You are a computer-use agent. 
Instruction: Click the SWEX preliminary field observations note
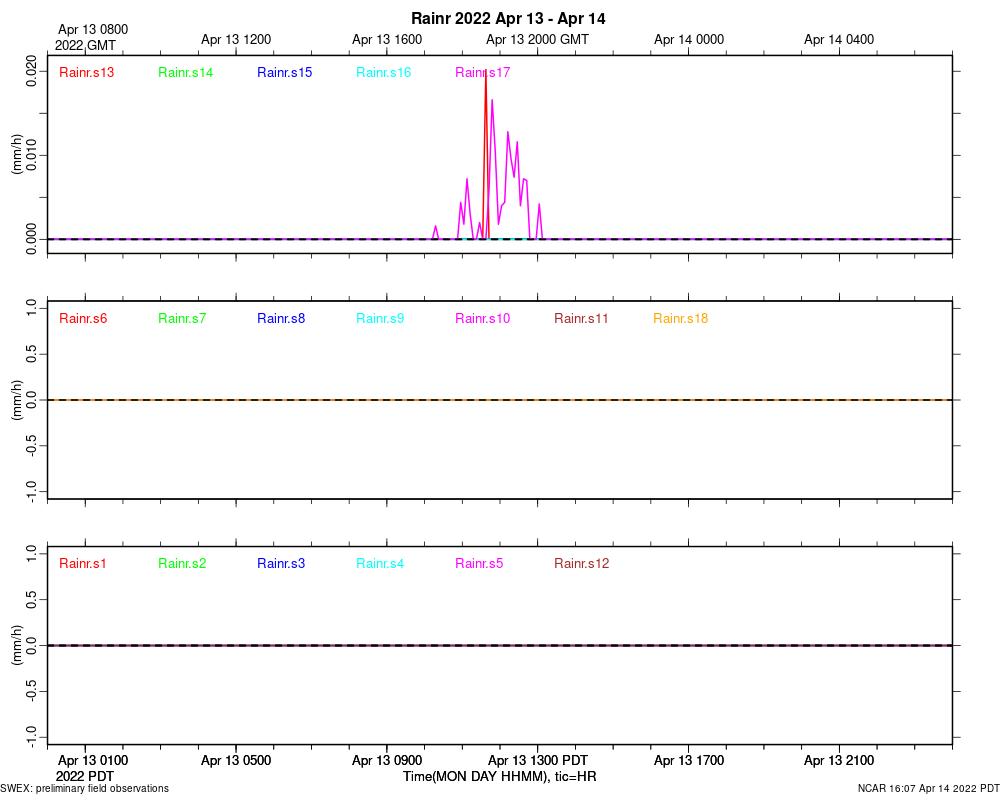(84, 789)
